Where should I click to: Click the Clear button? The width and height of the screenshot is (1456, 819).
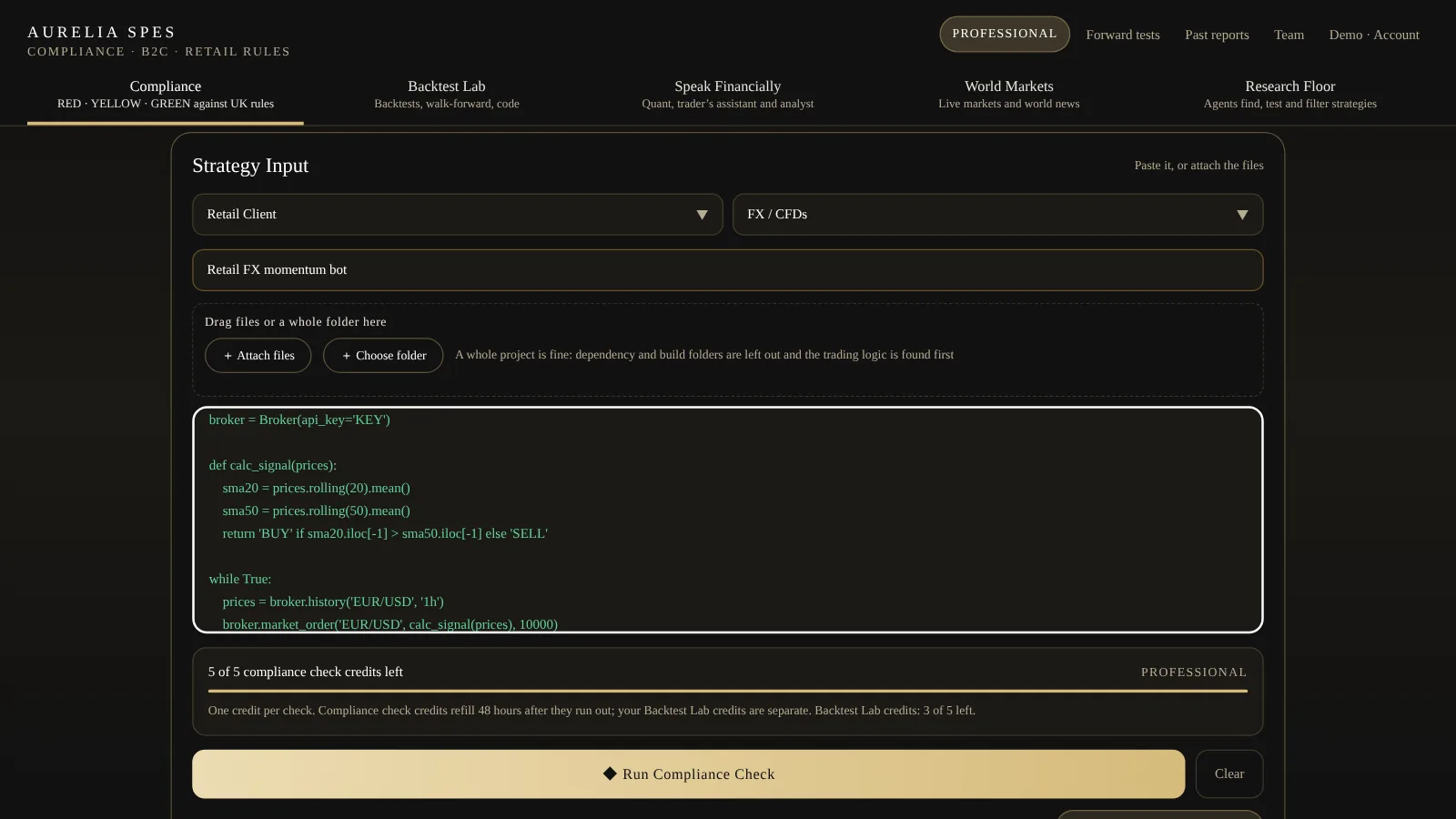[x=1229, y=773]
